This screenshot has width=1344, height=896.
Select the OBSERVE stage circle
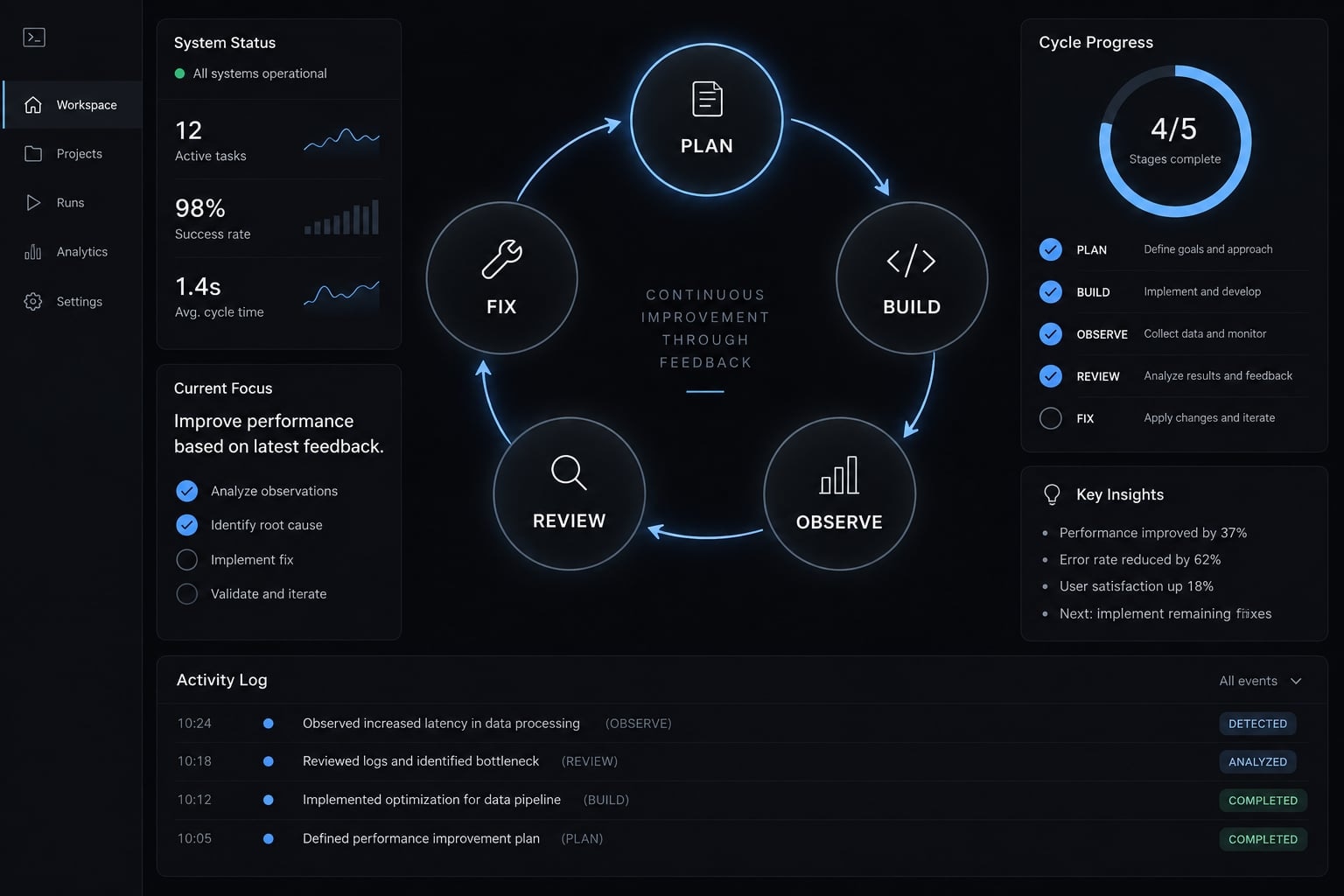point(839,493)
